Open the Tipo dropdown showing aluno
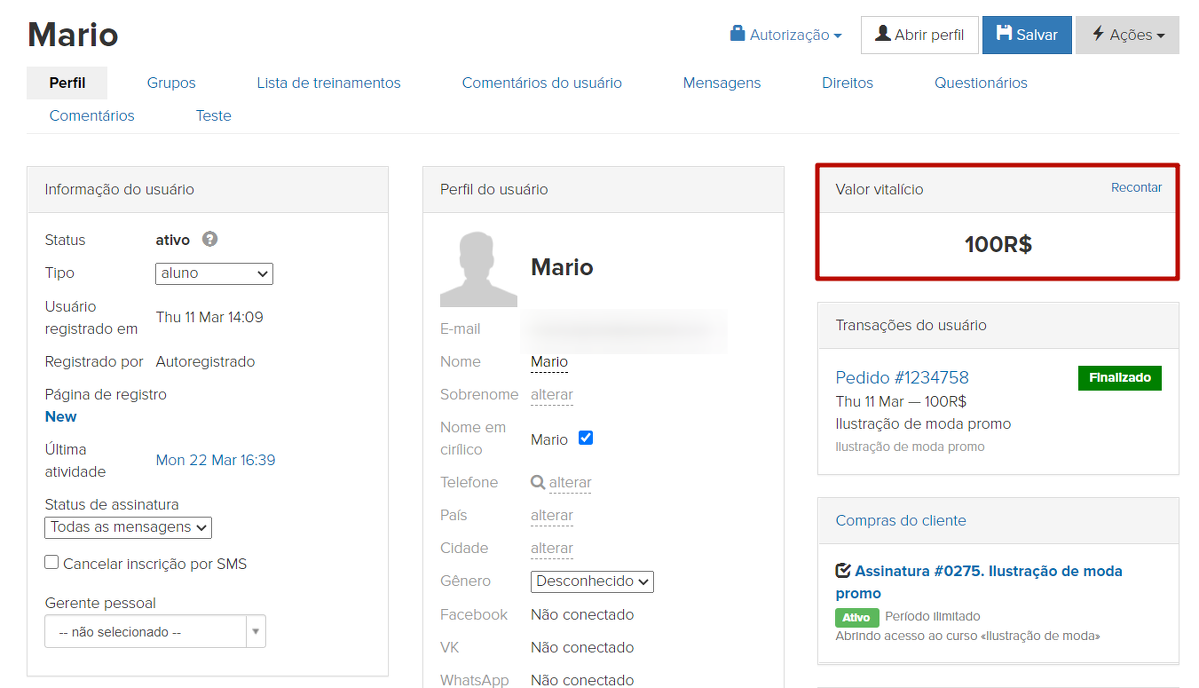This screenshot has width=1199, height=688. tap(214, 273)
